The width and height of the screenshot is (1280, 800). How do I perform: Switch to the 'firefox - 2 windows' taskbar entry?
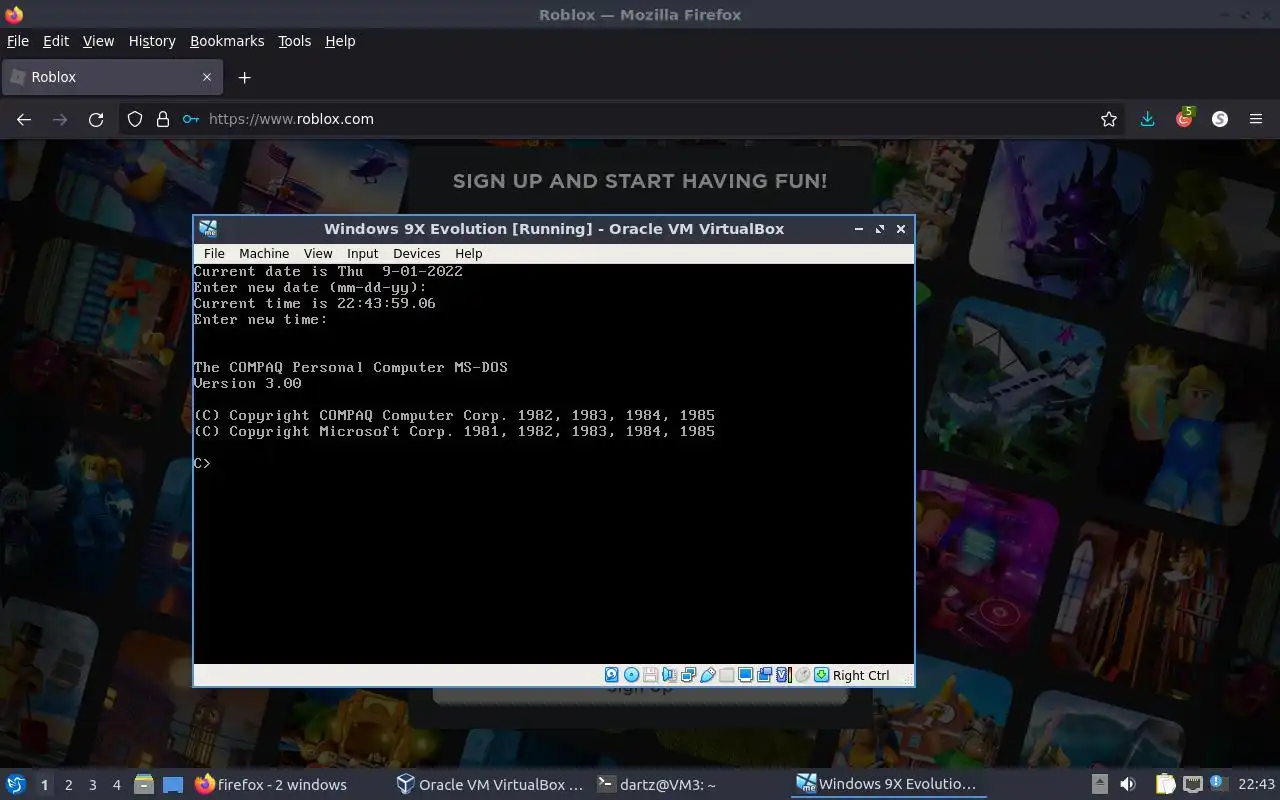(x=270, y=785)
